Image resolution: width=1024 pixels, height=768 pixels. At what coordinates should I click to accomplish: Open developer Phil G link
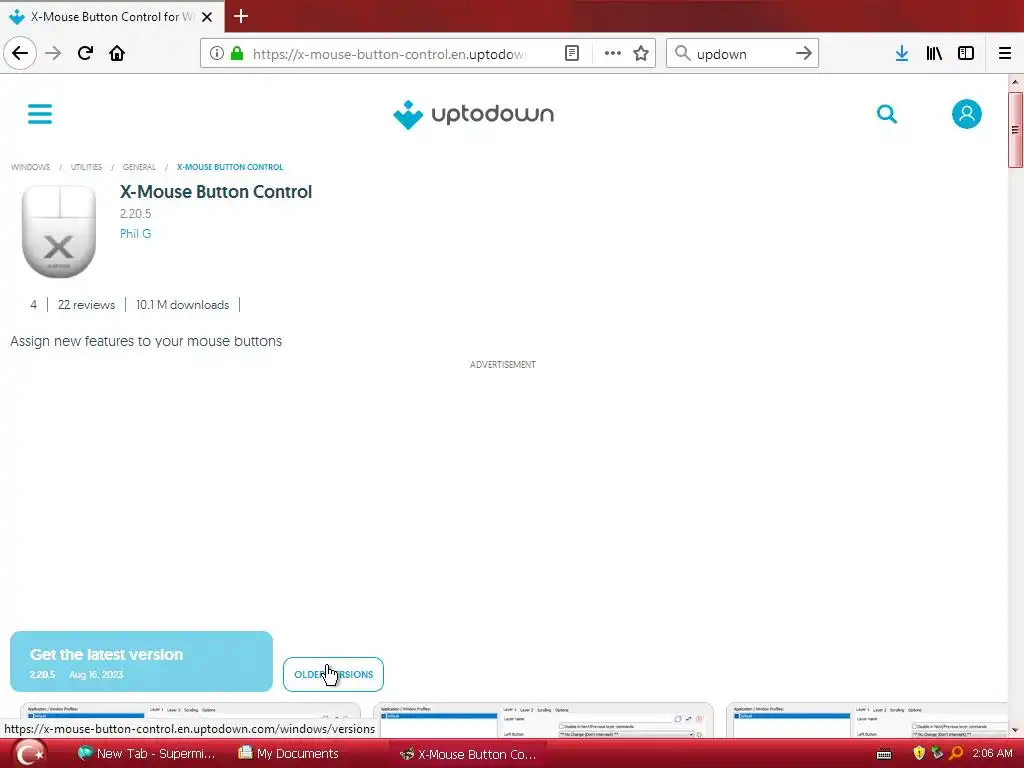click(135, 234)
